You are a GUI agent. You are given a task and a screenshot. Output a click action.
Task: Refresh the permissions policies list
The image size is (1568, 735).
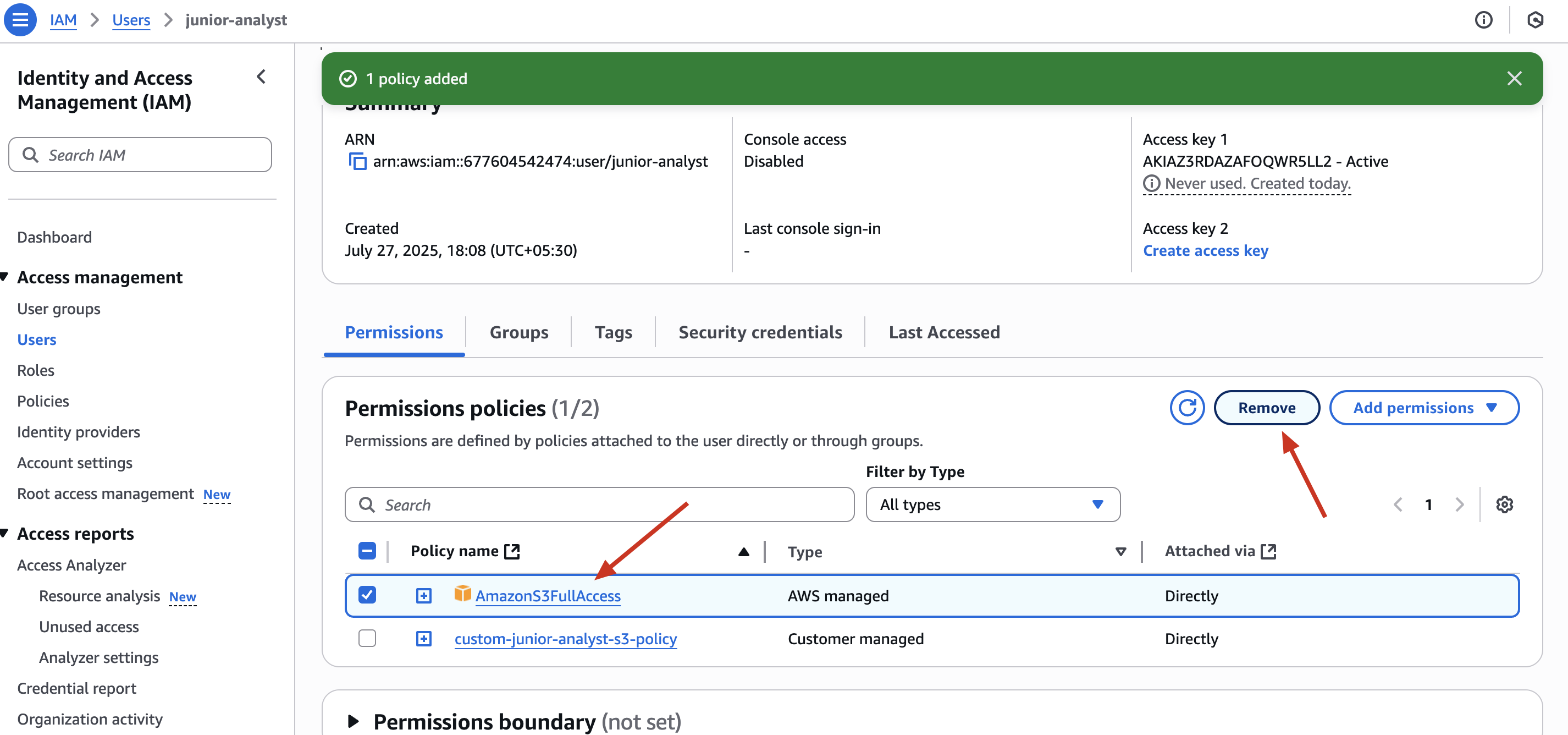click(1186, 408)
